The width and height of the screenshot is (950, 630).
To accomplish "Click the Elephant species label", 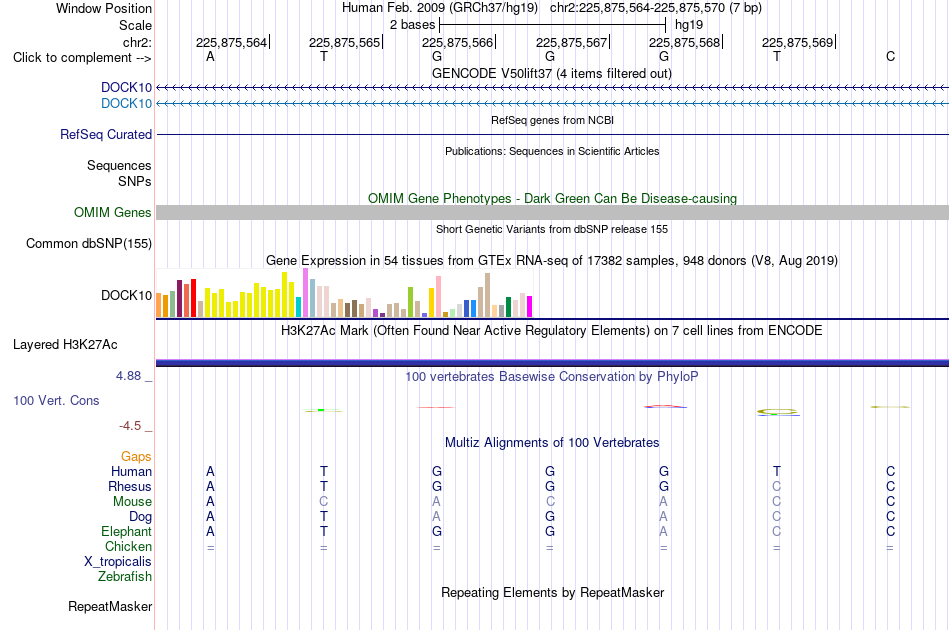I will pyautogui.click(x=126, y=531).
